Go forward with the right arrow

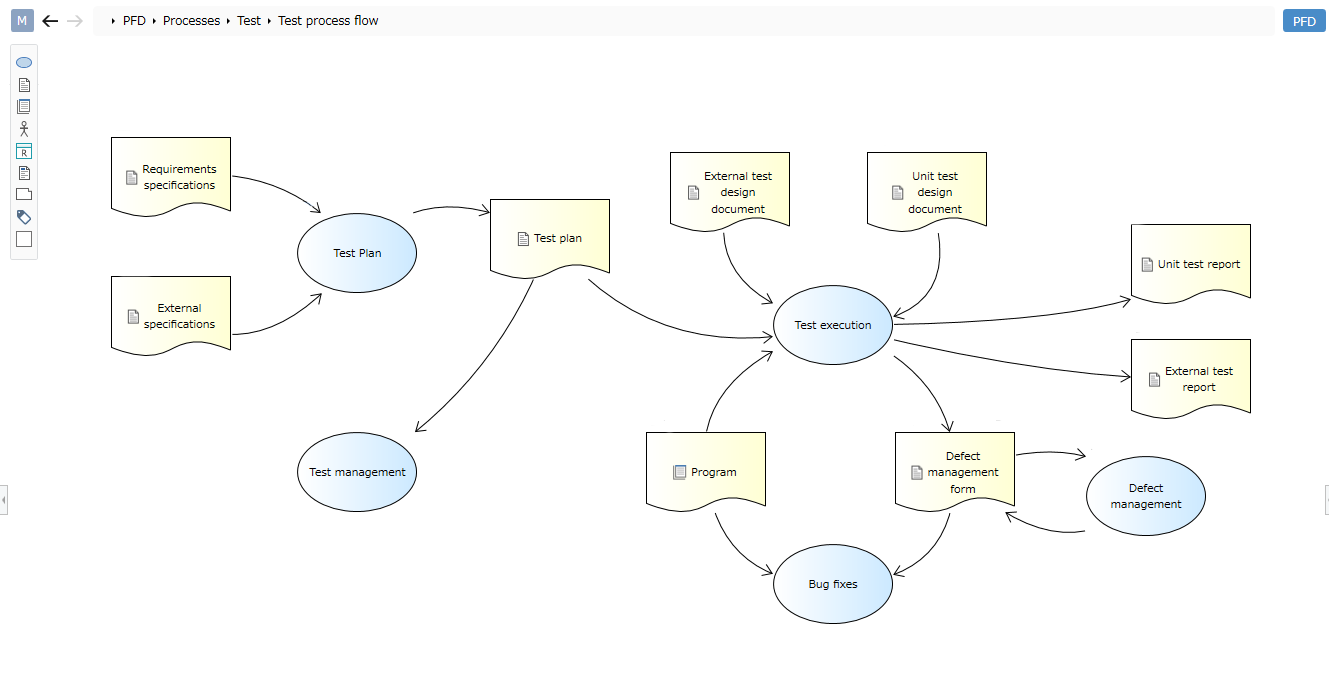74,20
